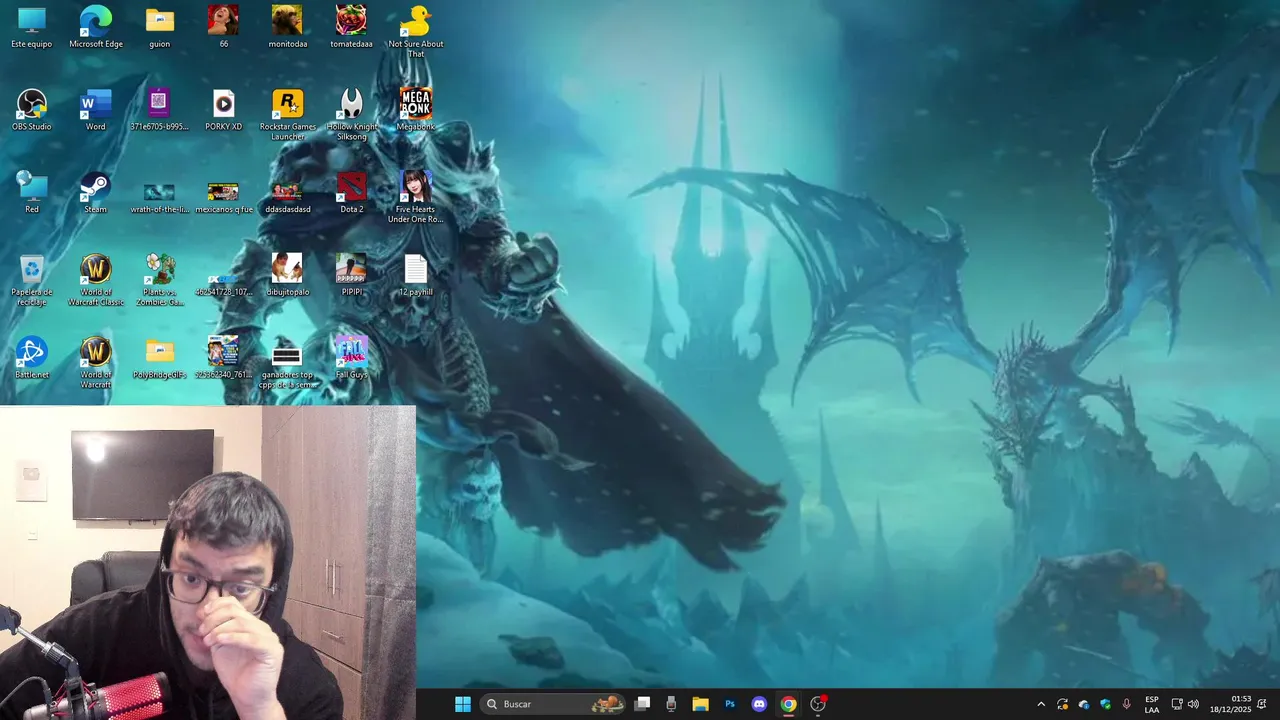The height and width of the screenshot is (720, 1280).
Task: Open the volume speaker tray control
Action: point(1193,704)
